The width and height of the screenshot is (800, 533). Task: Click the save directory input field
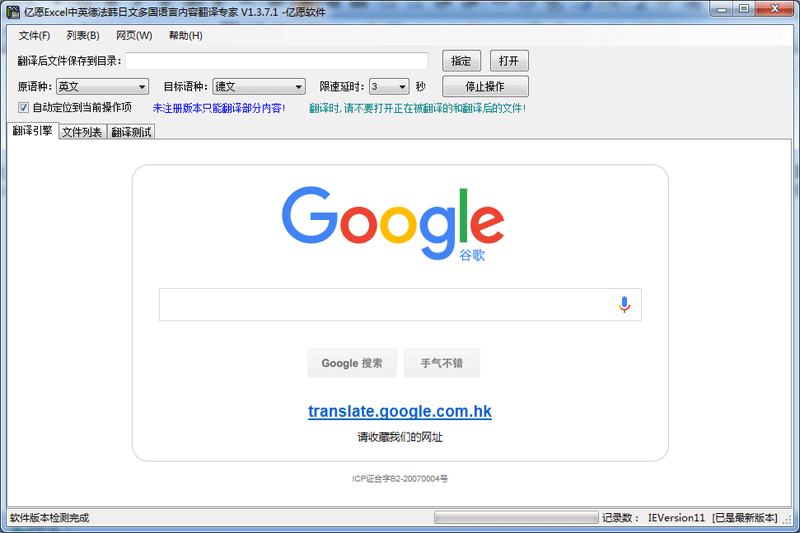pos(277,61)
